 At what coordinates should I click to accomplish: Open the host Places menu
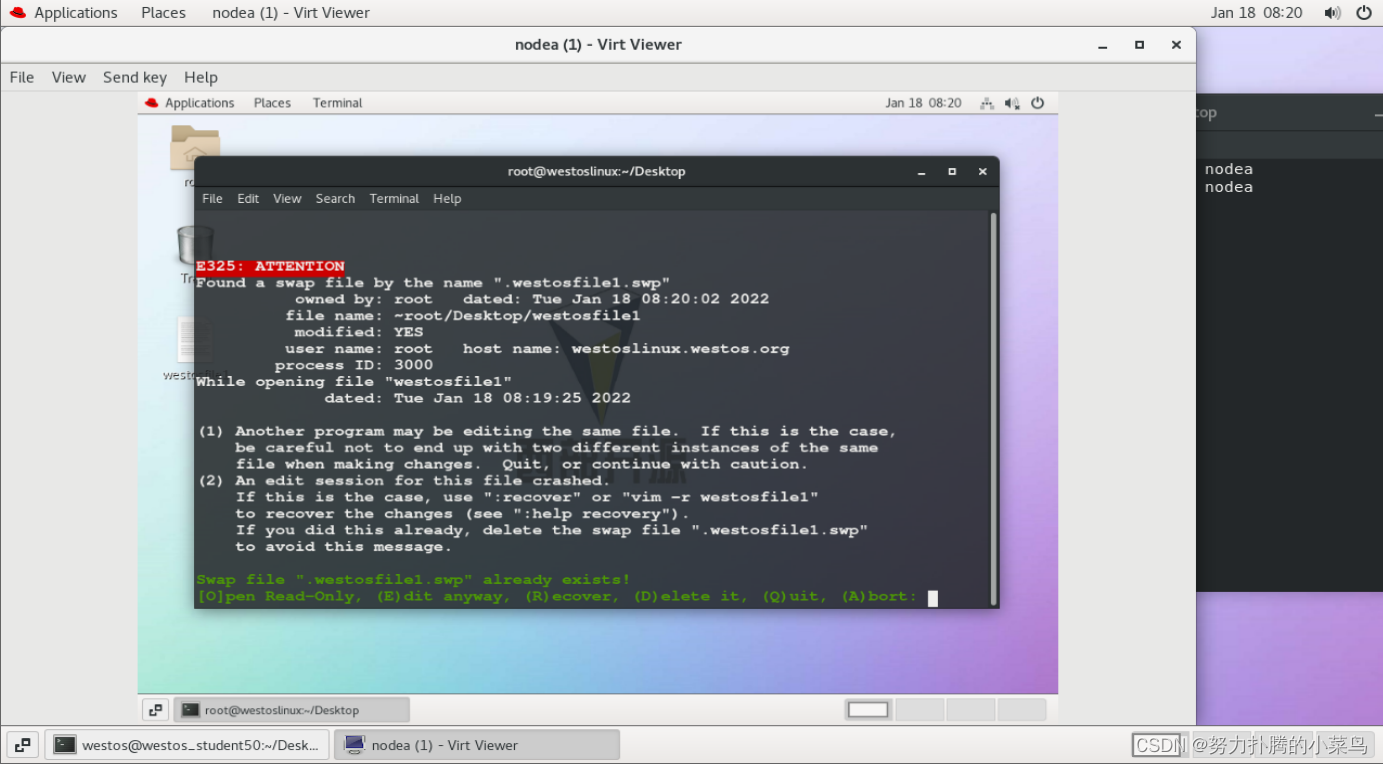point(163,13)
